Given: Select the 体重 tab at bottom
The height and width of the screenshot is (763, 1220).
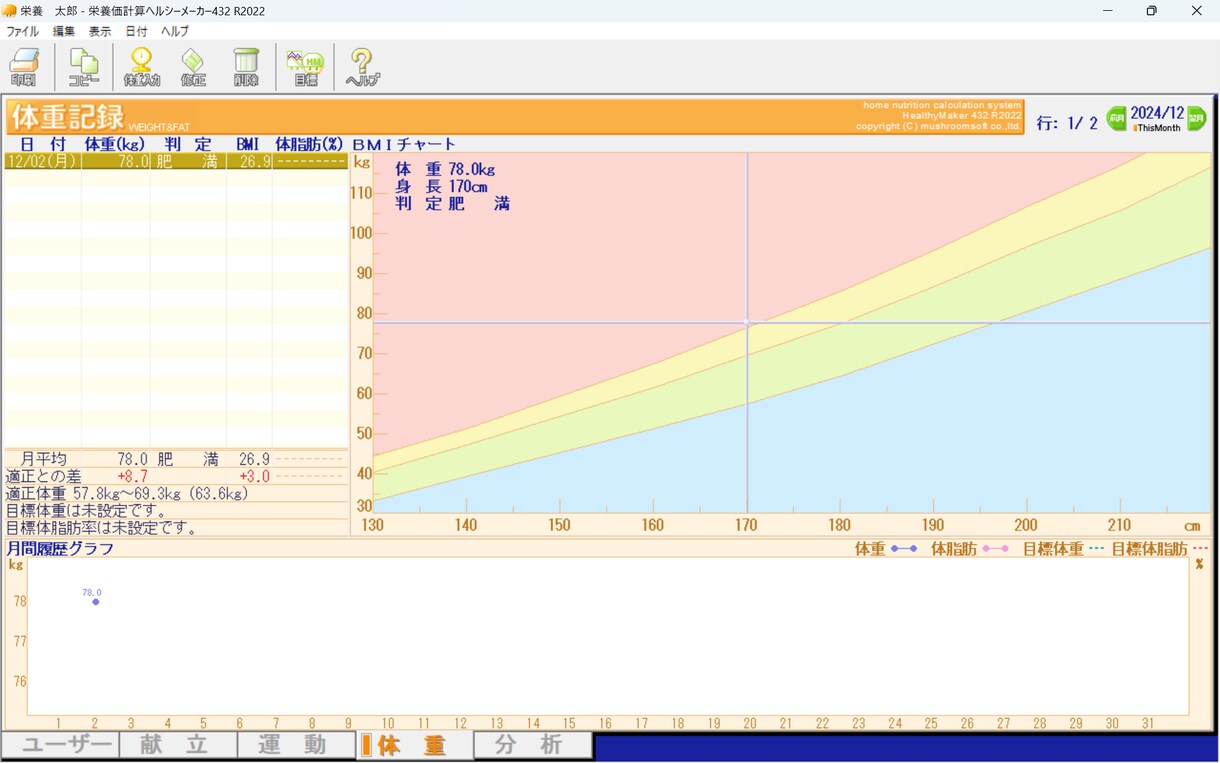Looking at the screenshot, I should click(414, 745).
